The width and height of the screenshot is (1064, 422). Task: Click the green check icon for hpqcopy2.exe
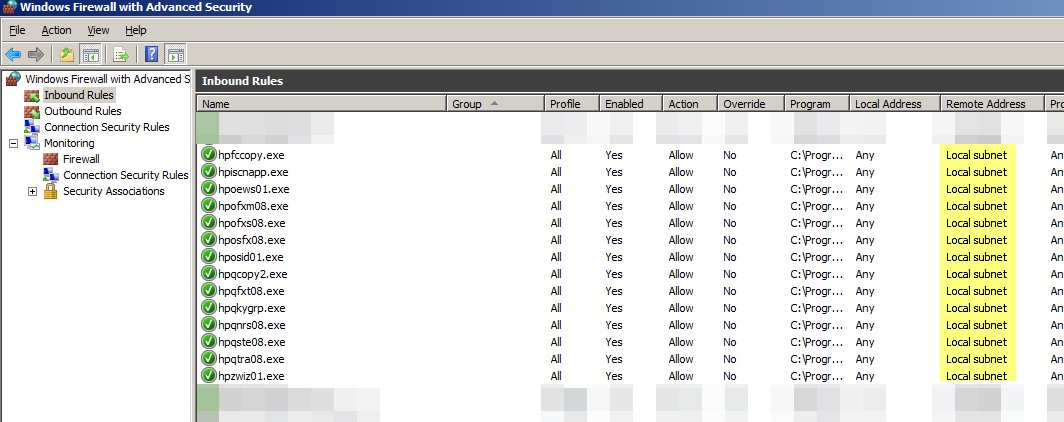209,273
